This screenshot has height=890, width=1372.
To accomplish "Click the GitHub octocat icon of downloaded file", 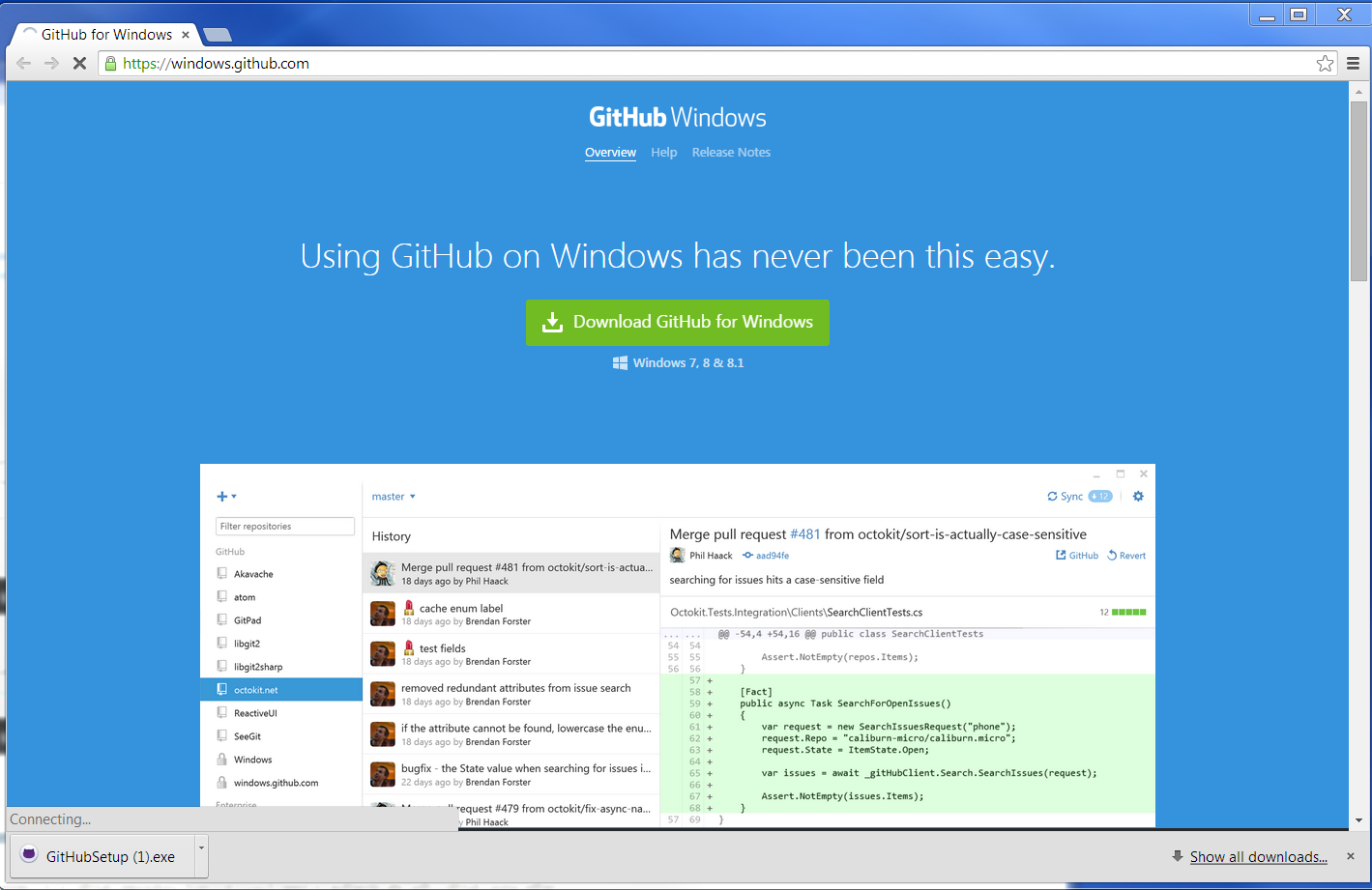I will [29, 854].
